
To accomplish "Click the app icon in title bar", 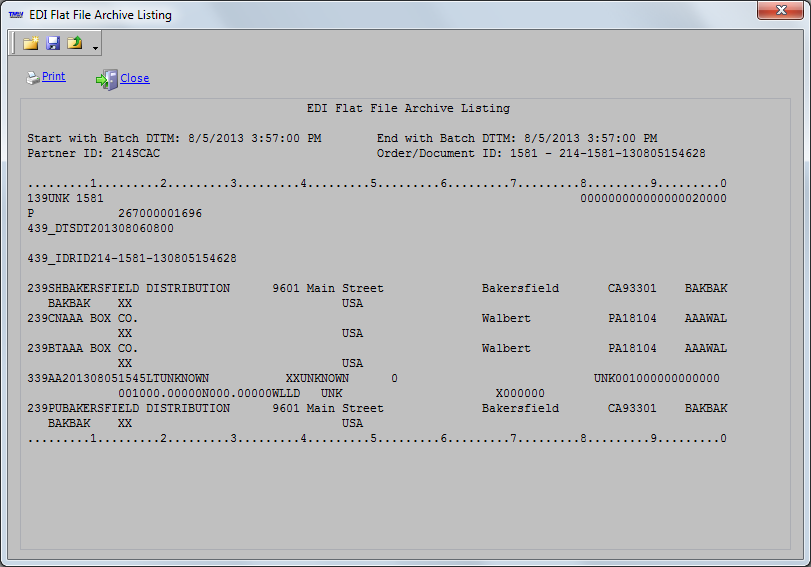I will click(16, 14).
